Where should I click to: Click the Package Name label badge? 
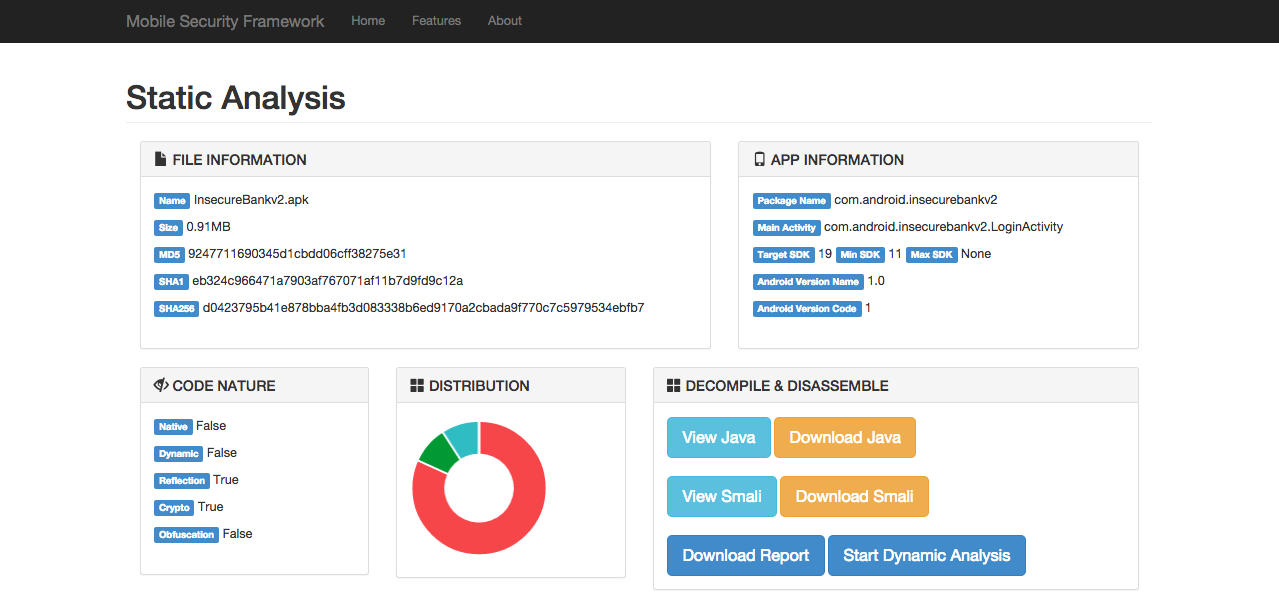tap(792, 201)
